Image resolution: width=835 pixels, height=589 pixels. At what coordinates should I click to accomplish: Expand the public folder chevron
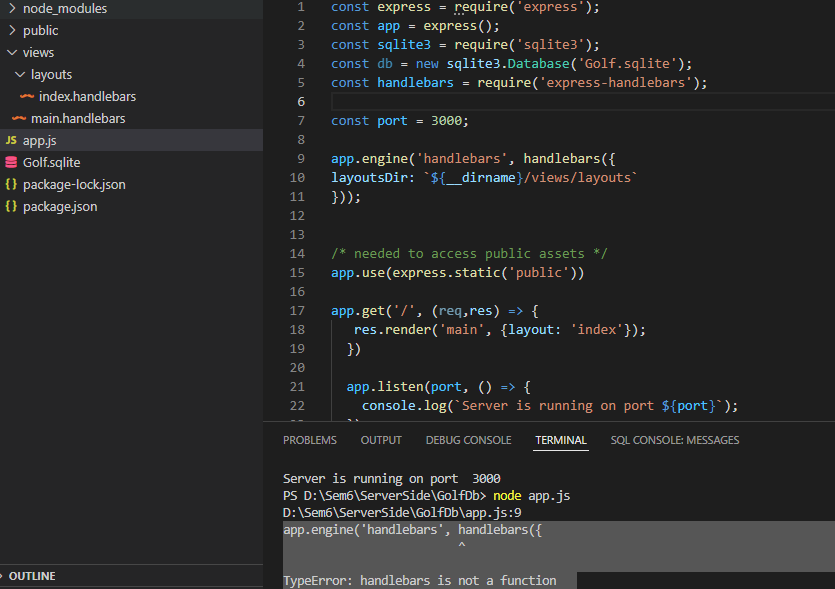point(12,31)
